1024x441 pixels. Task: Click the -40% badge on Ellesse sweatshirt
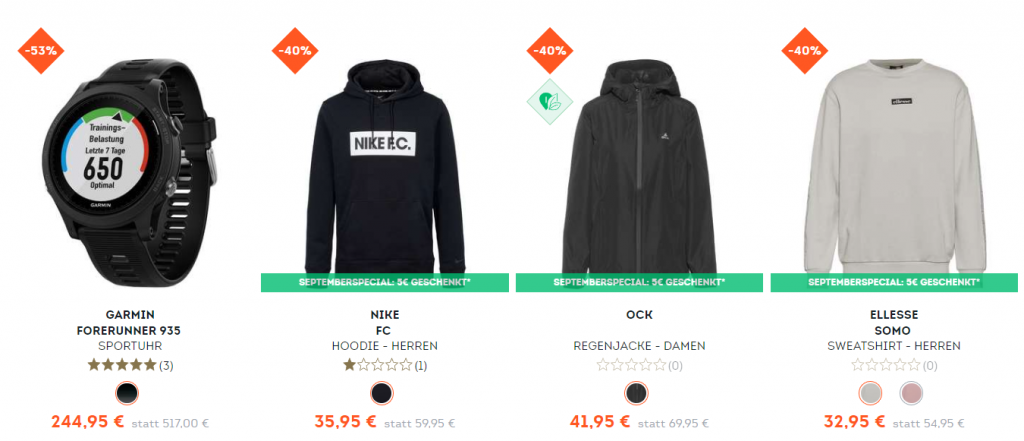point(804,50)
